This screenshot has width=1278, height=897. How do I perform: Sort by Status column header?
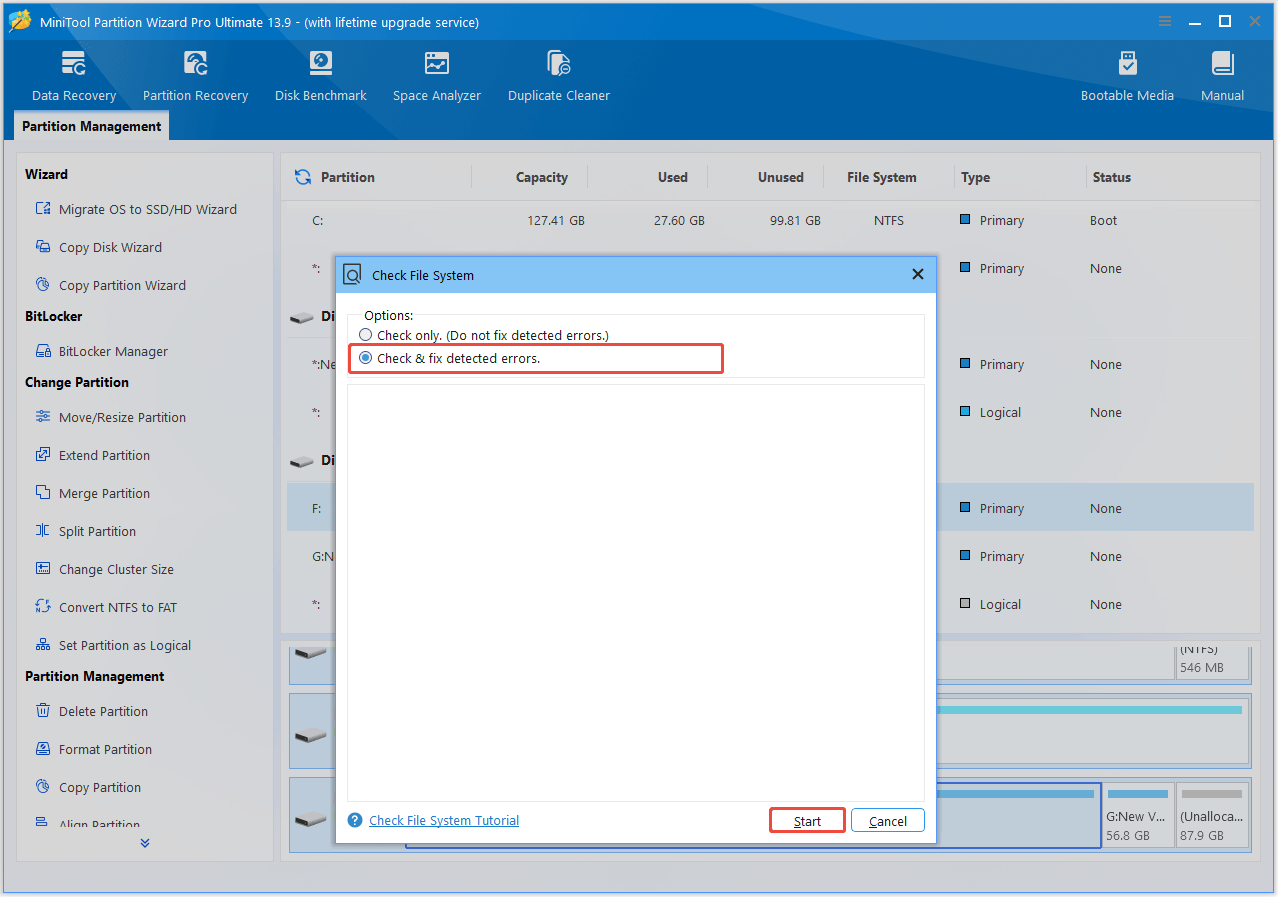1111,177
